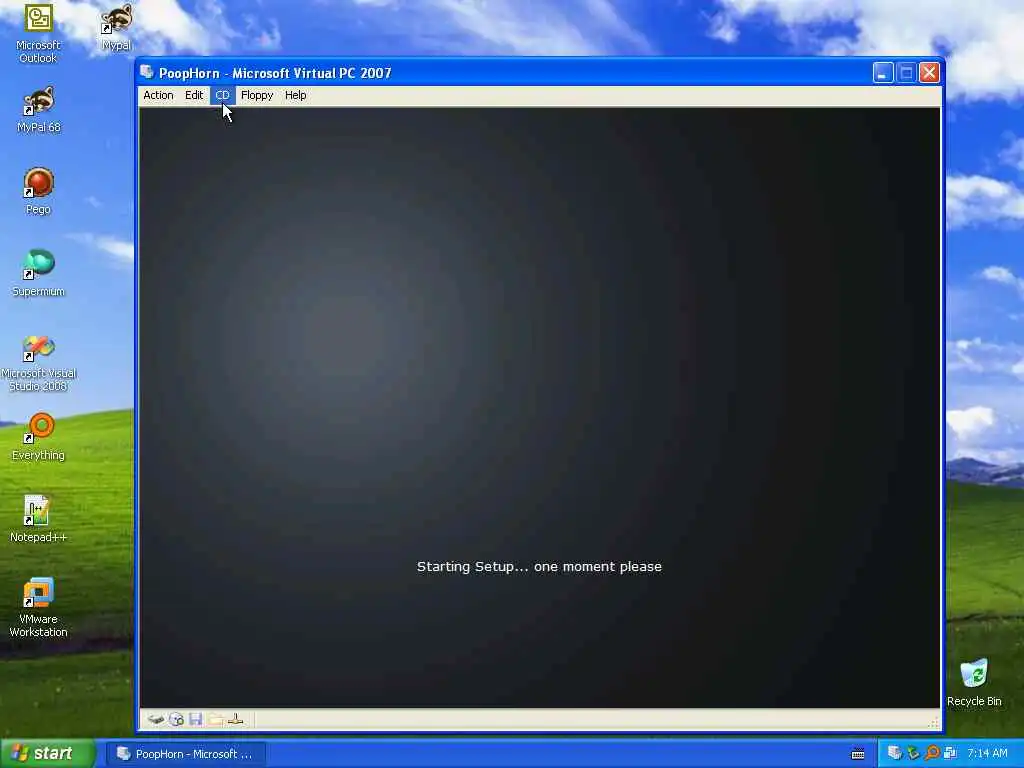Open the Help menu
Screen dimensions: 1024x768
pos(295,95)
